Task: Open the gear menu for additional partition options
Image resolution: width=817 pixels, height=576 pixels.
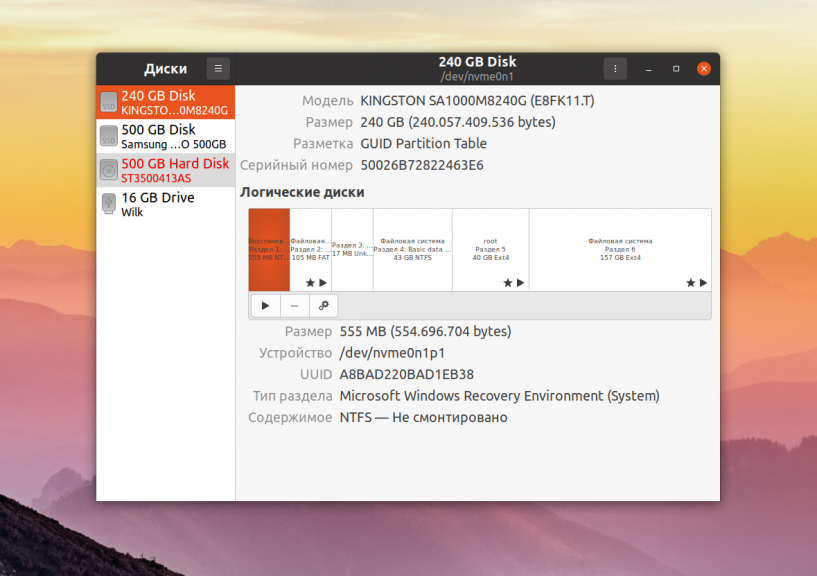Action: [x=323, y=306]
